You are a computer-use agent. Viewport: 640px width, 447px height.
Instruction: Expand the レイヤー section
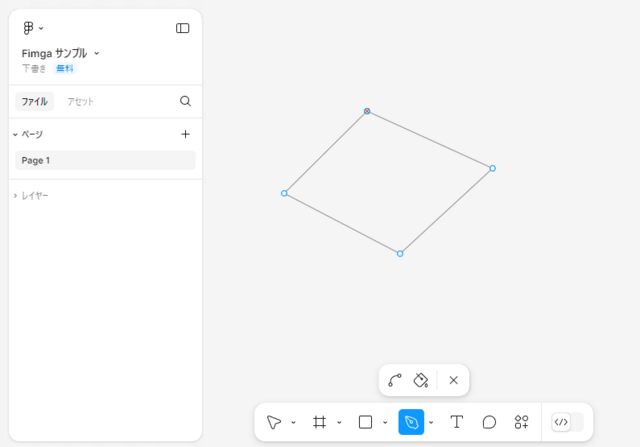(31, 196)
